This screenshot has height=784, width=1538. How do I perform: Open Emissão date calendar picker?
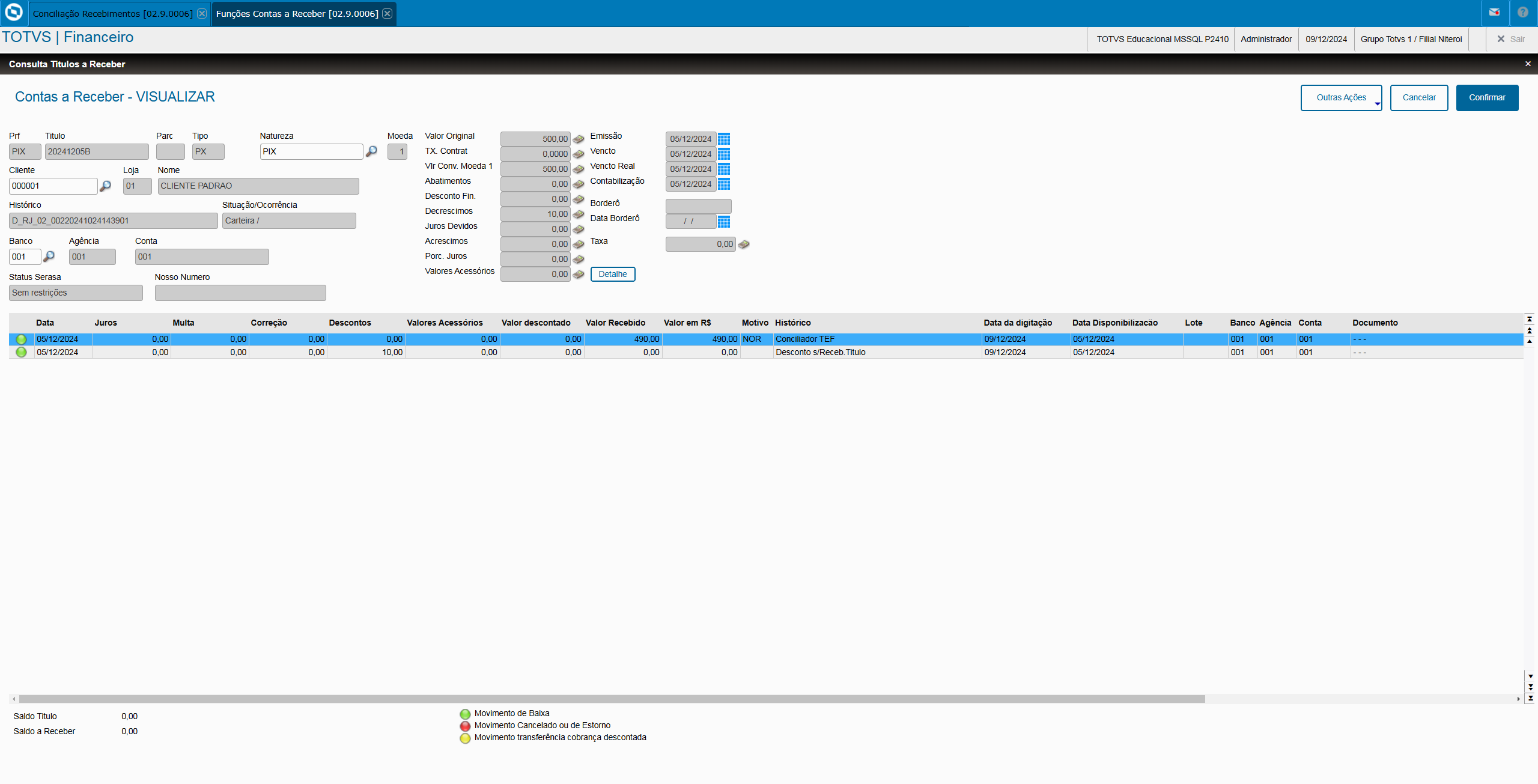[x=724, y=139]
